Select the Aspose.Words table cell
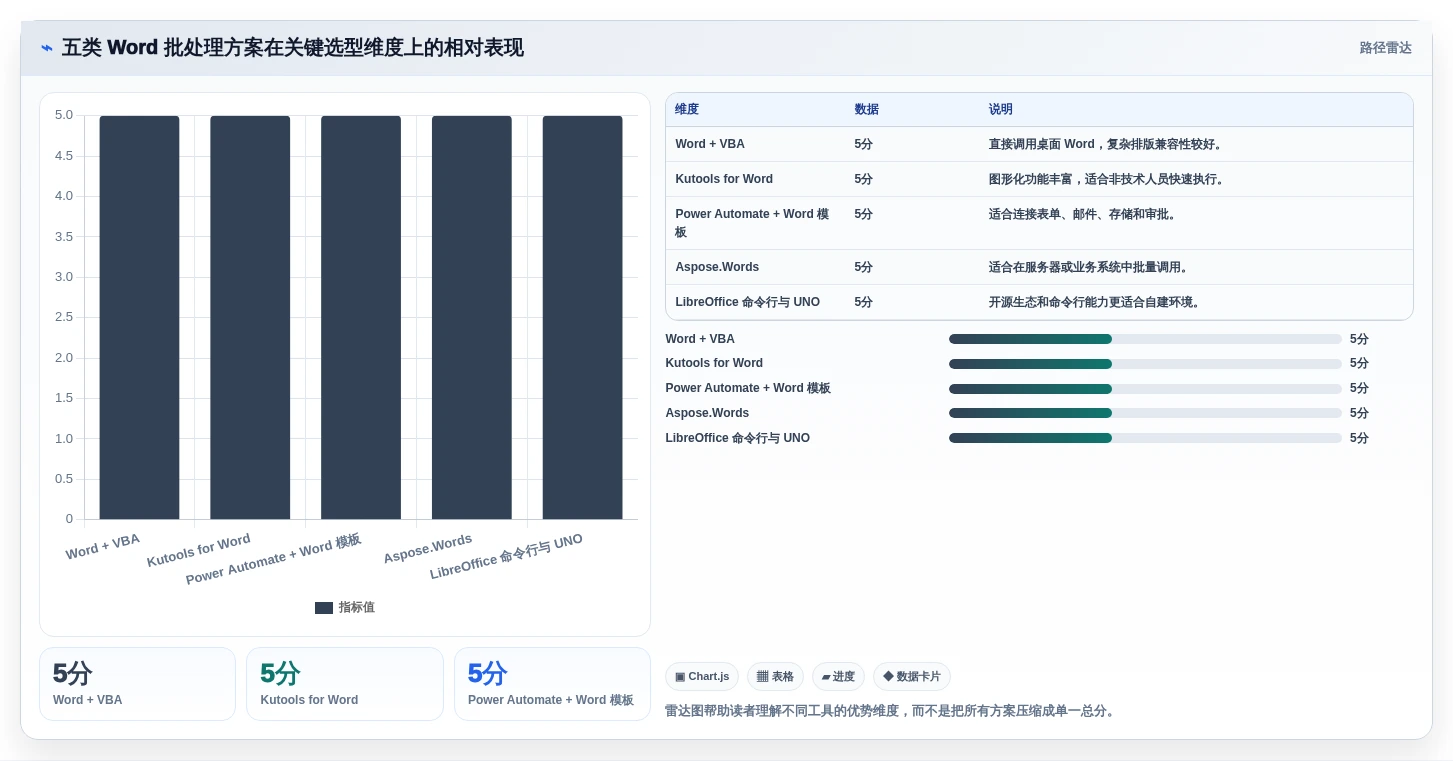The height and width of the screenshot is (761, 1453). click(x=717, y=267)
